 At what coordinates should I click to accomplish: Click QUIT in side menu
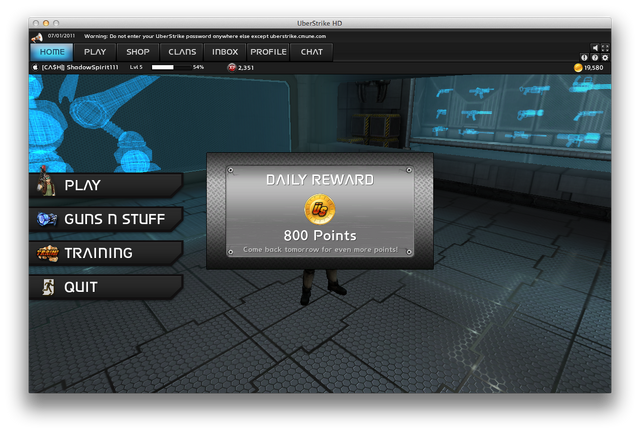coord(106,287)
